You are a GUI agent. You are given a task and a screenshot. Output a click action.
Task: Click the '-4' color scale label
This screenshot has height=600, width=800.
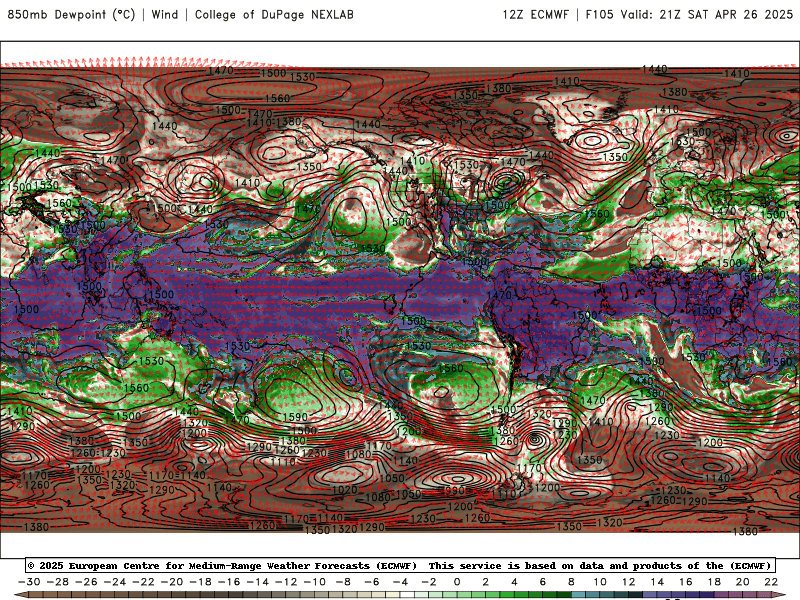coord(401,582)
